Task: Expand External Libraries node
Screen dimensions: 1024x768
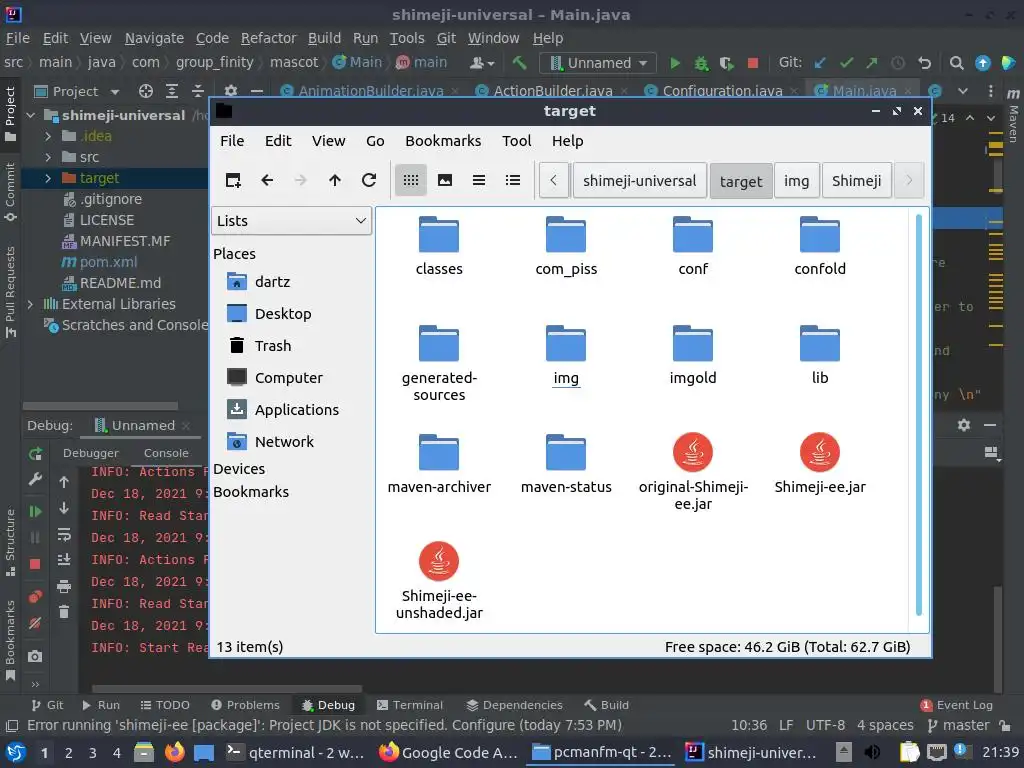Action: (x=30, y=304)
